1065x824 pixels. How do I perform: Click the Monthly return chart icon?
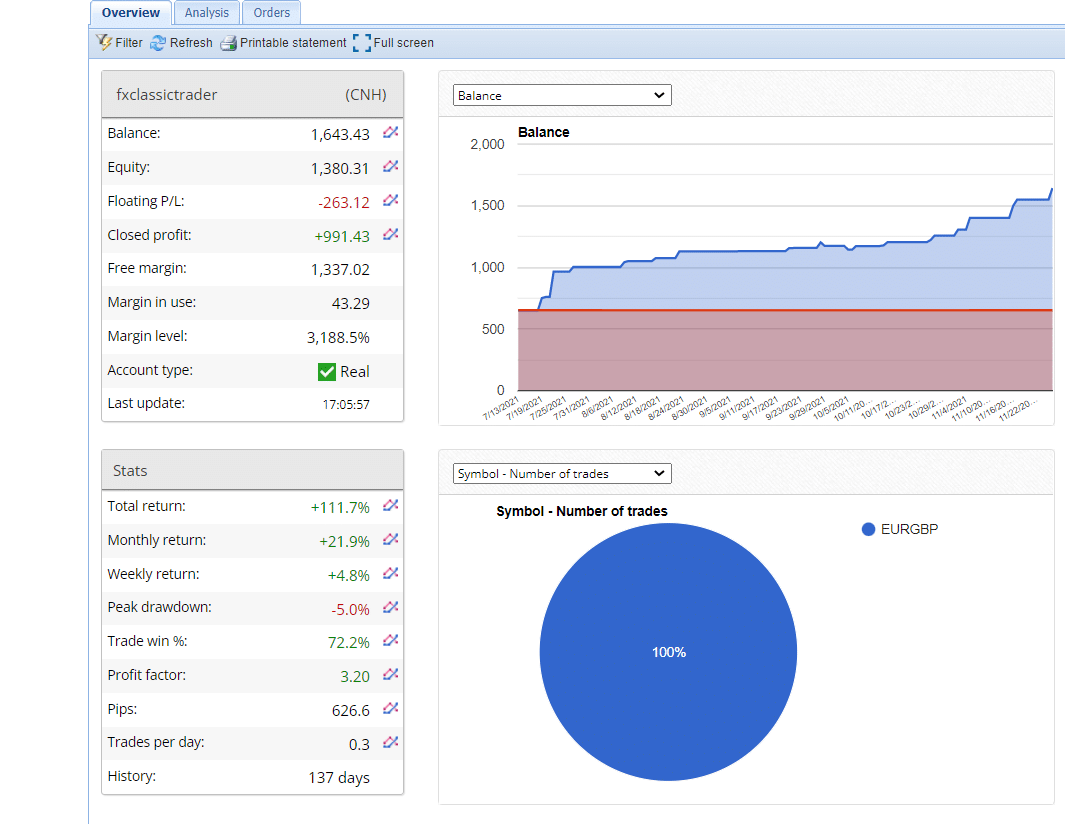(x=391, y=540)
